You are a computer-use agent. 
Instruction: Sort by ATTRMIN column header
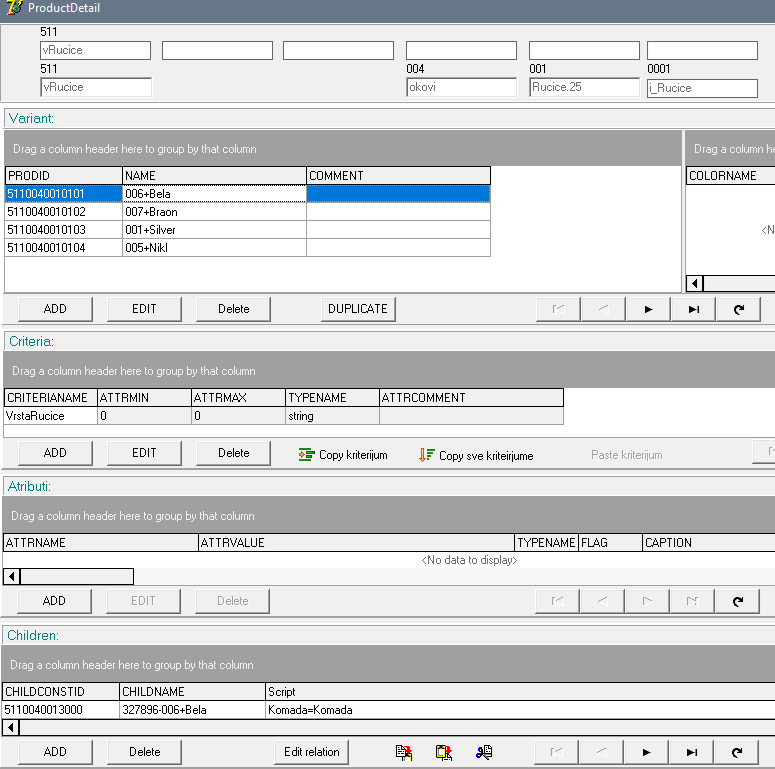(x=144, y=398)
